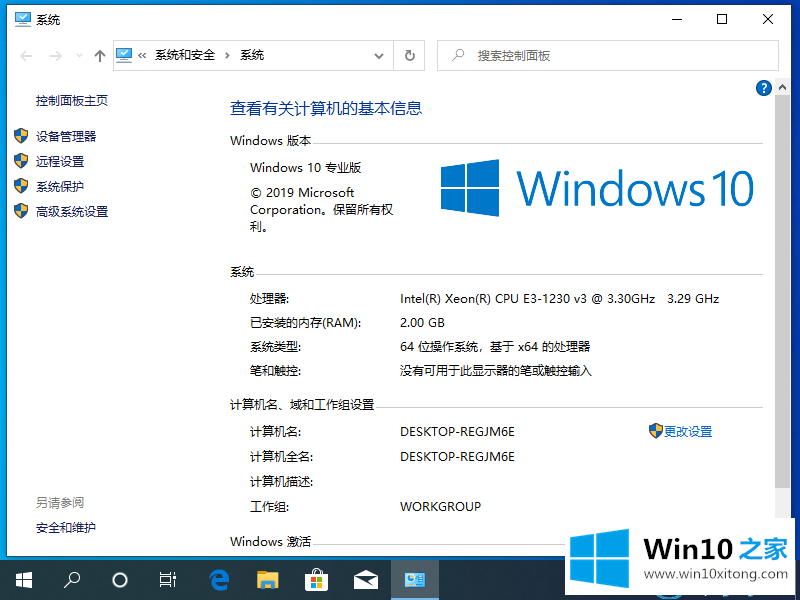Click computer name DESKTOP-REGJM6E value
The height and width of the screenshot is (600, 800).
(457, 432)
